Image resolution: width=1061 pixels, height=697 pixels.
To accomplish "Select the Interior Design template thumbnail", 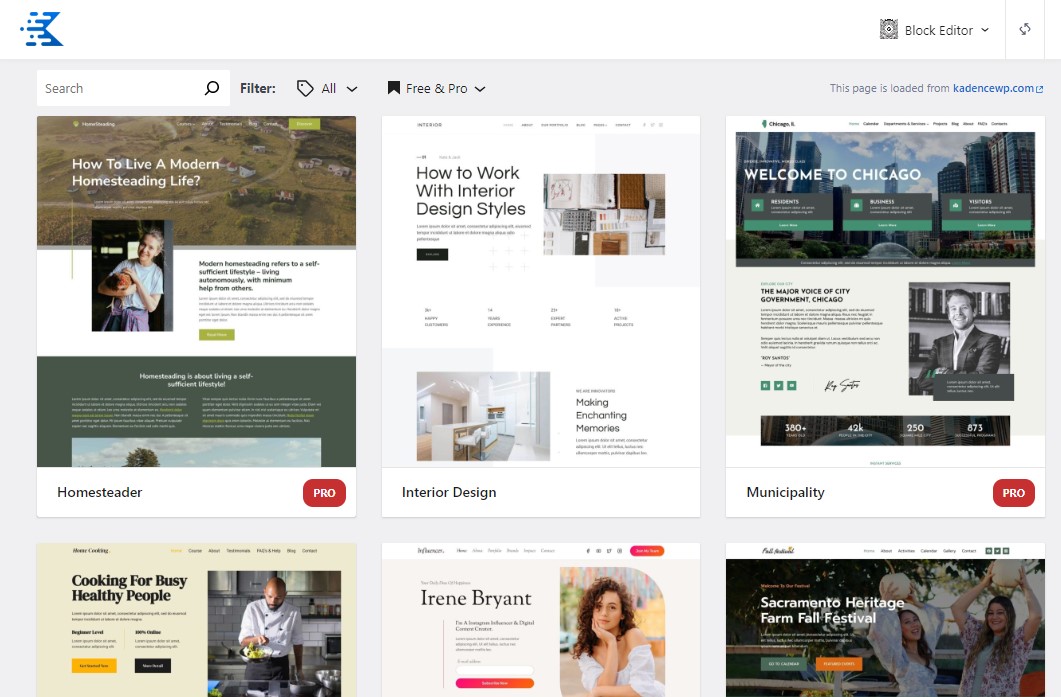I will 541,292.
